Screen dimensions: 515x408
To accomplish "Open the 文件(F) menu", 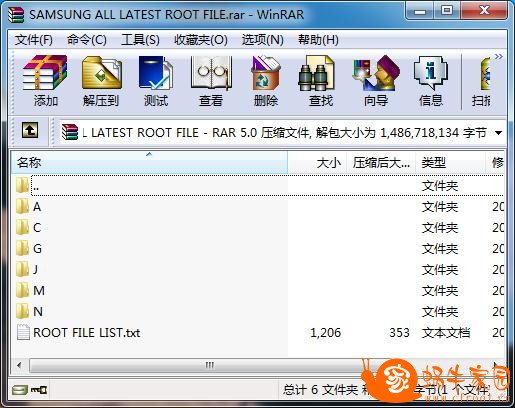I will tap(34, 40).
